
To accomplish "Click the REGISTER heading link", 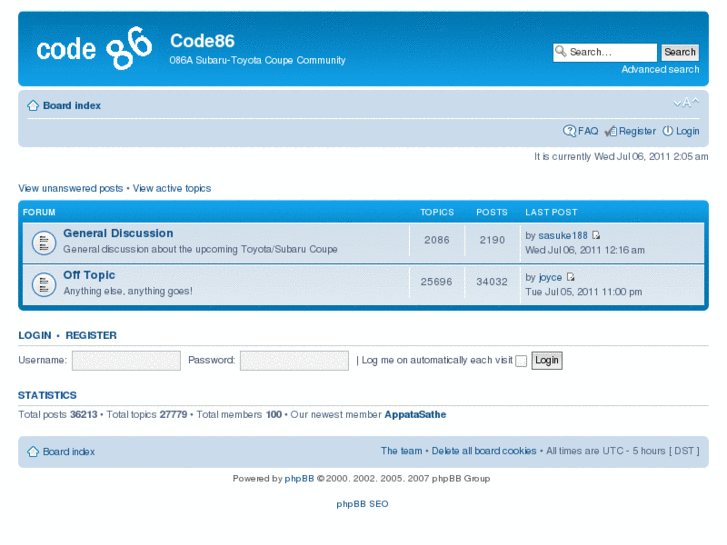I will (x=91, y=335).
